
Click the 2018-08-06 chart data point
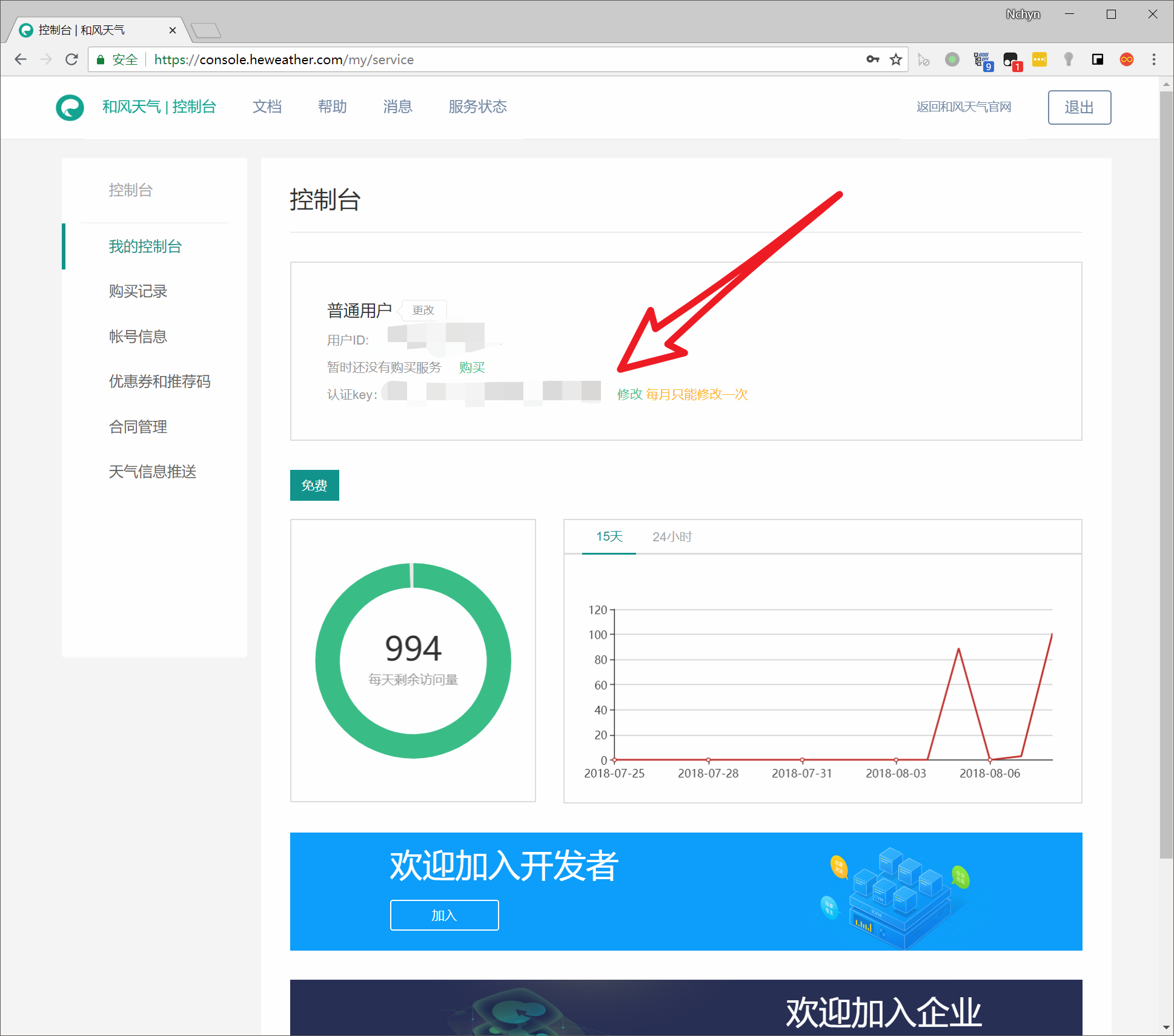pos(990,759)
